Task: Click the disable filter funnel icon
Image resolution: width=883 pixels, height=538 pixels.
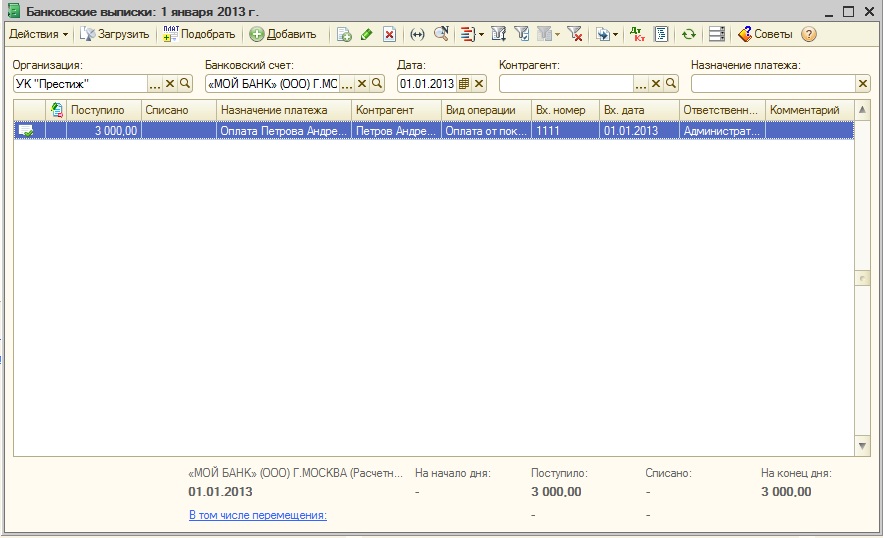Action: [x=575, y=34]
